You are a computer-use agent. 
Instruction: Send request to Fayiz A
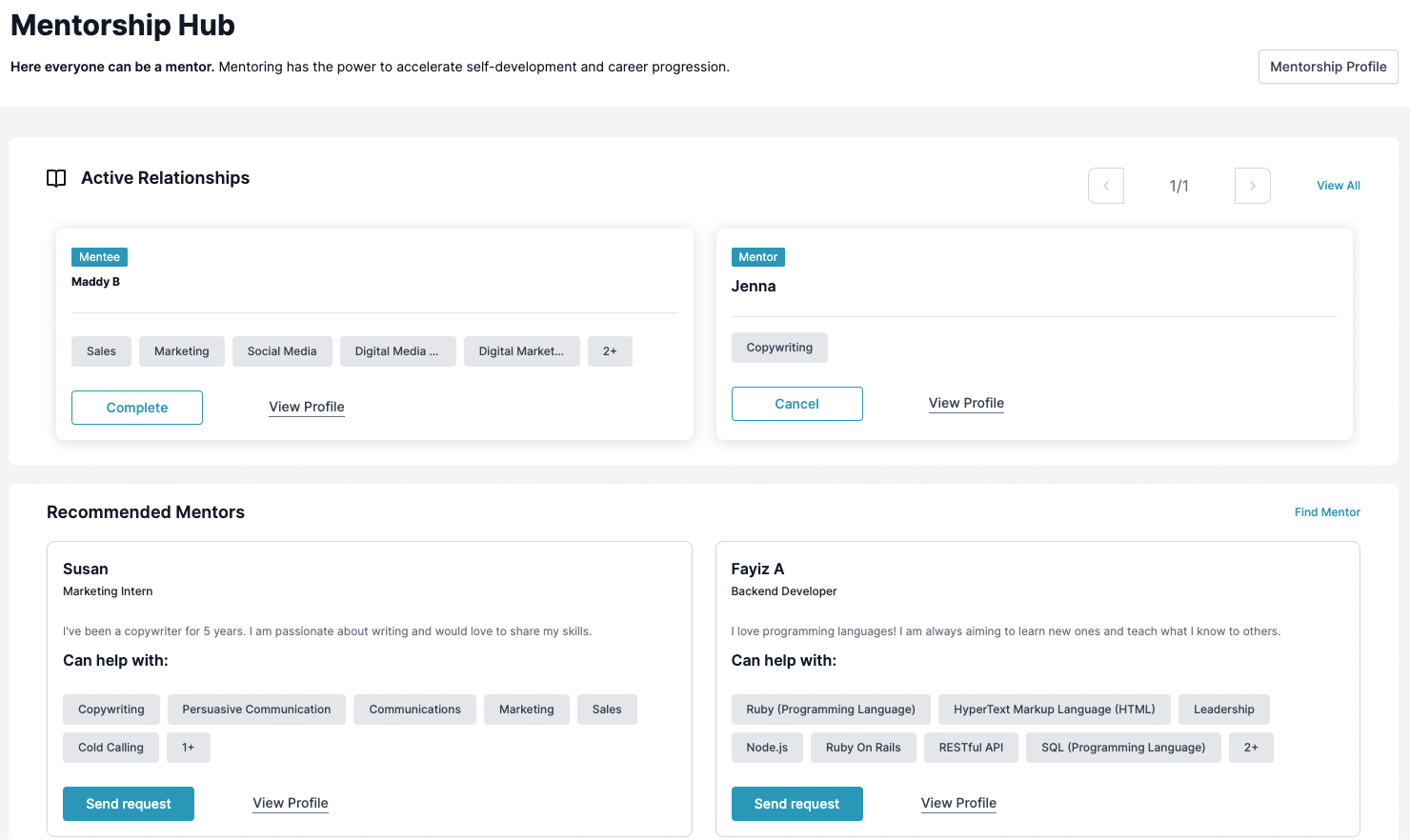[796, 804]
